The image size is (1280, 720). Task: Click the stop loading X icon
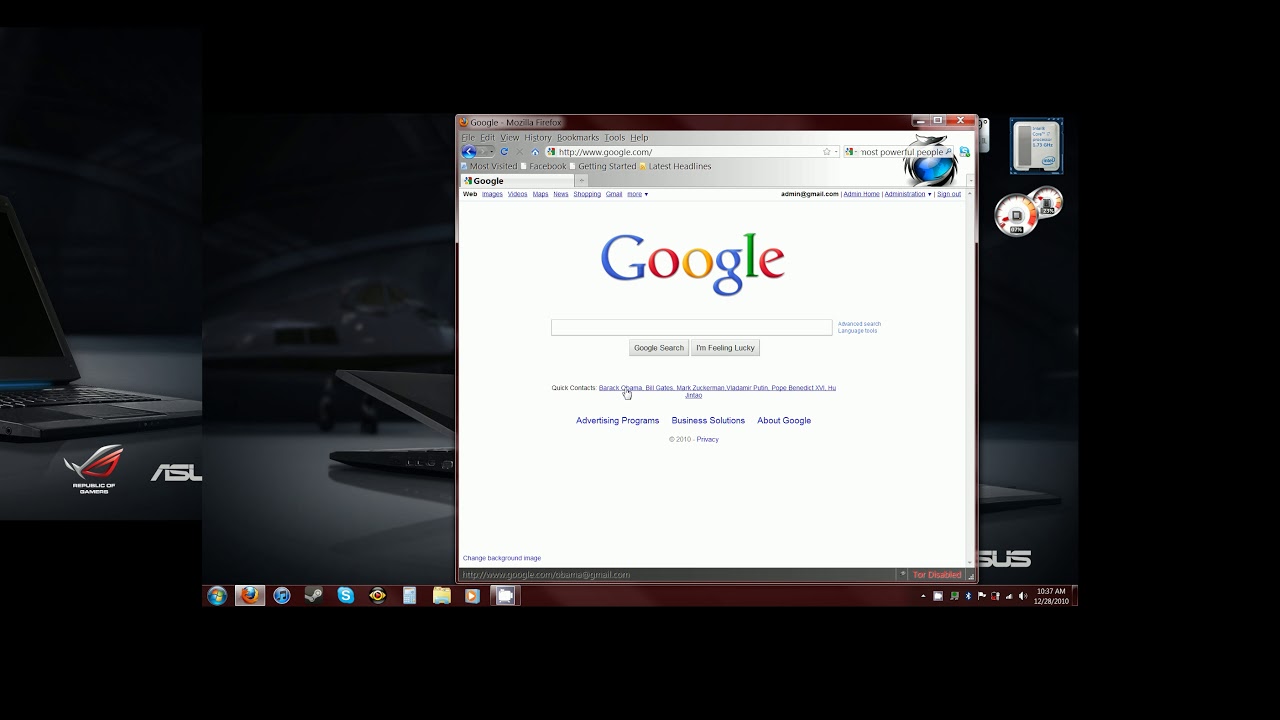[519, 152]
